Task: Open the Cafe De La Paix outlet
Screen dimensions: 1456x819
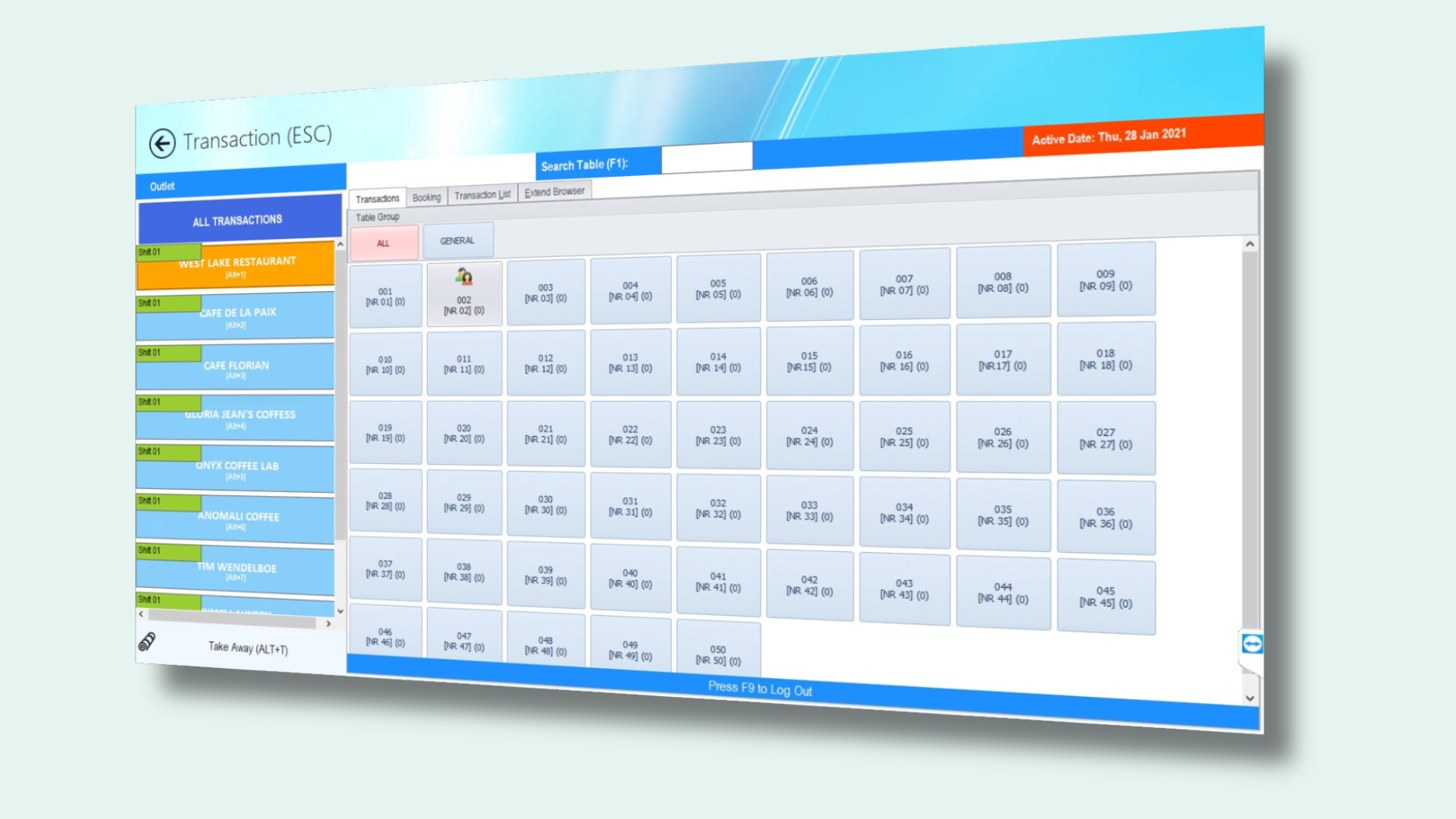Action: [x=235, y=316]
